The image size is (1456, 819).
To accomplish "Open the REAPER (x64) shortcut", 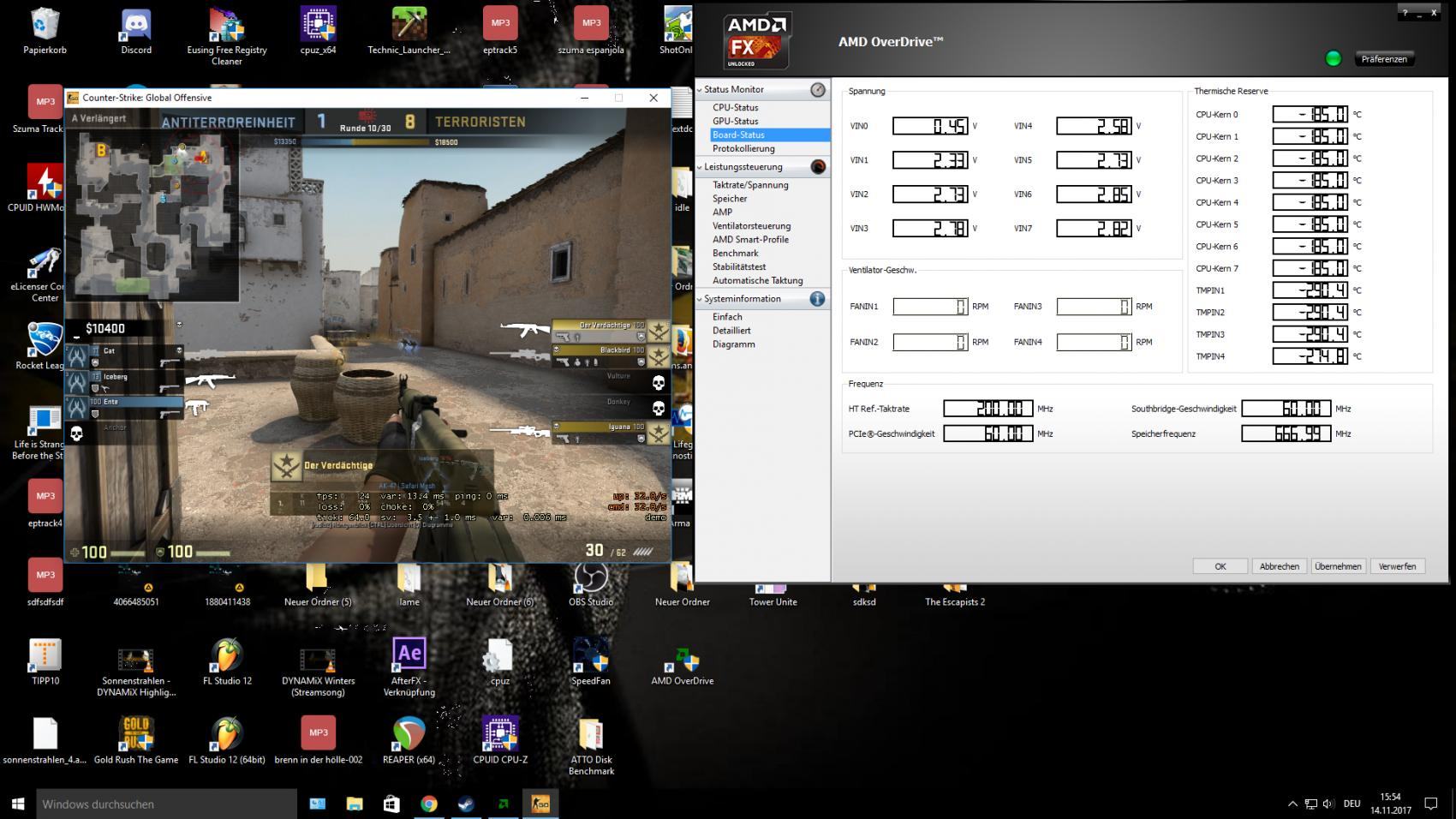I will point(409,741).
